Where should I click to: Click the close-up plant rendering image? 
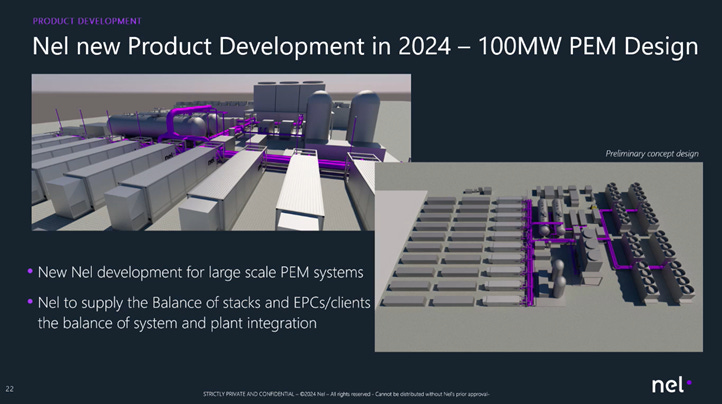[221, 152]
